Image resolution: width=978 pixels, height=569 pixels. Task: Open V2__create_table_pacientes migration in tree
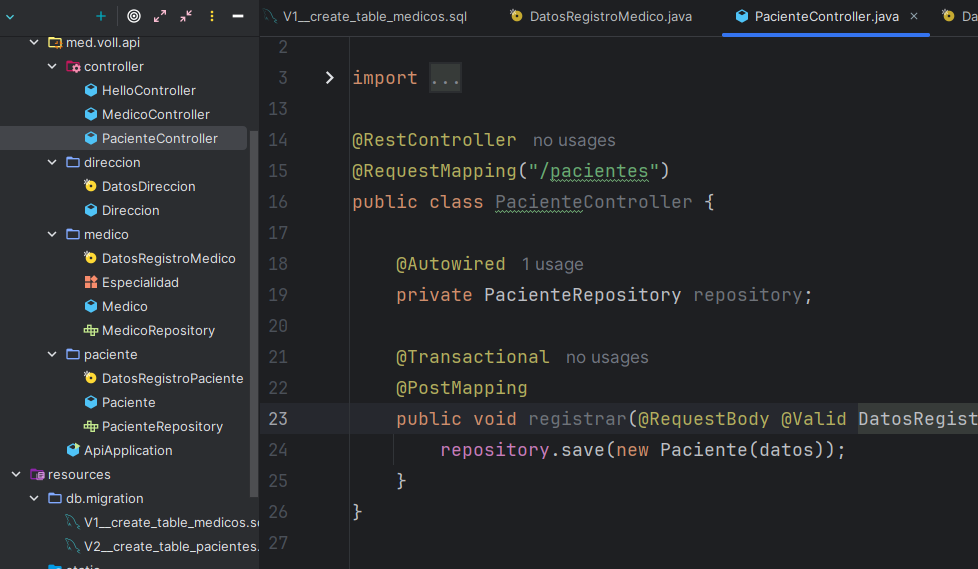click(x=171, y=547)
